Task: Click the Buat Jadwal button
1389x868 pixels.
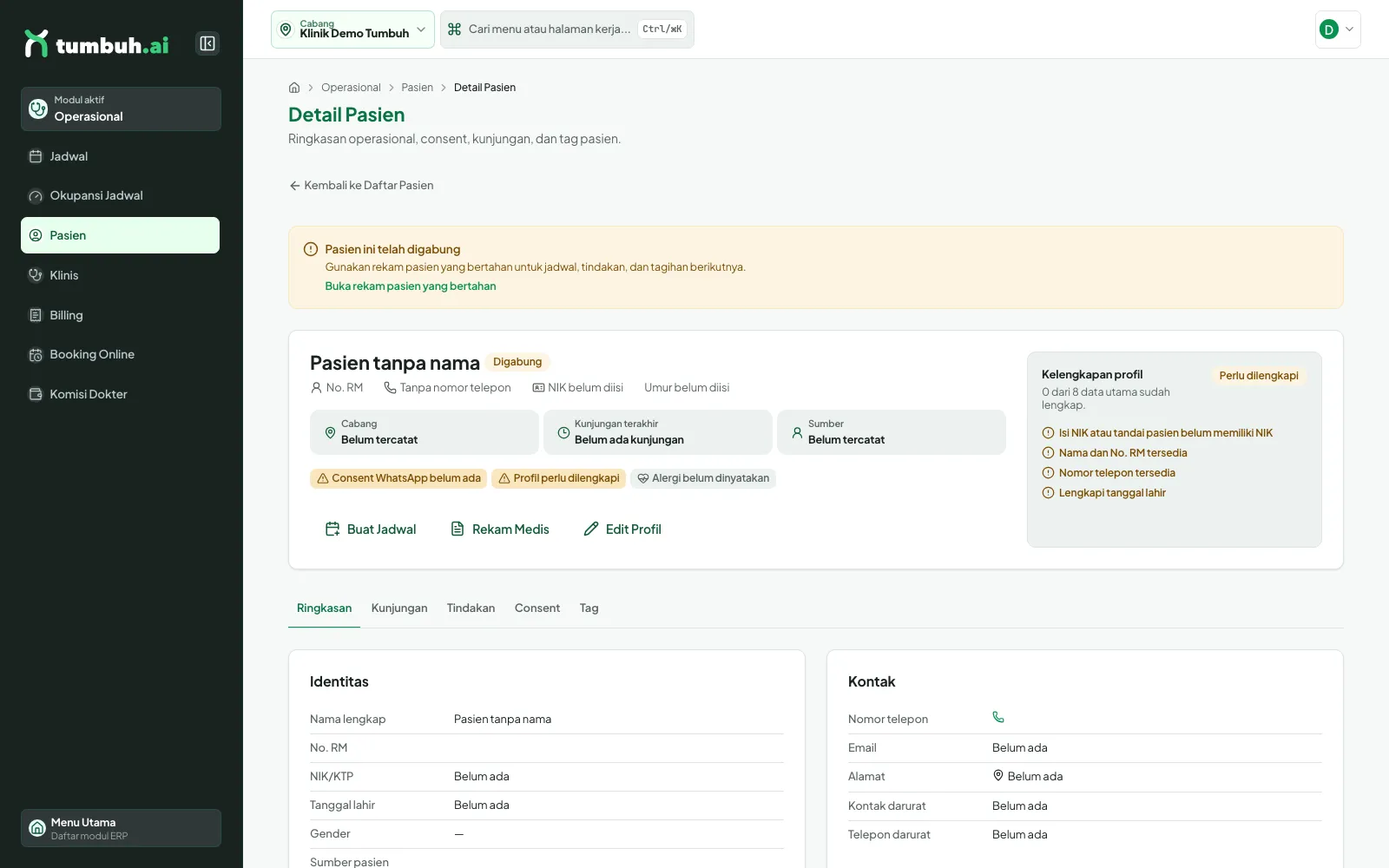Action: pos(371,529)
